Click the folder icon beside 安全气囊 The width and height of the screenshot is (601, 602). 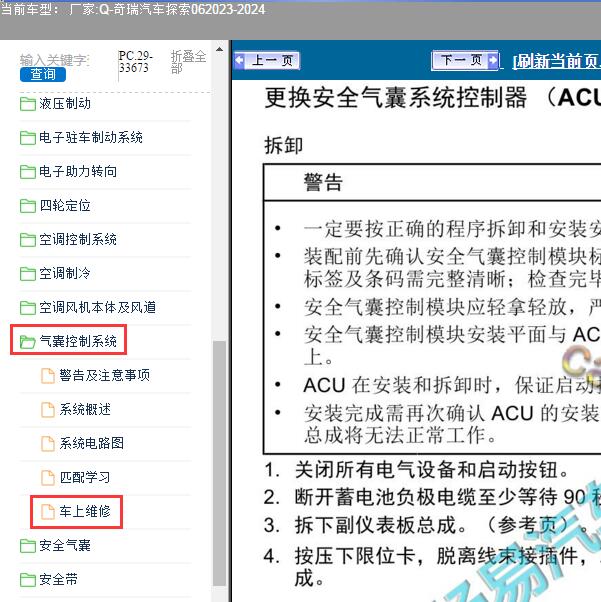pos(28,545)
